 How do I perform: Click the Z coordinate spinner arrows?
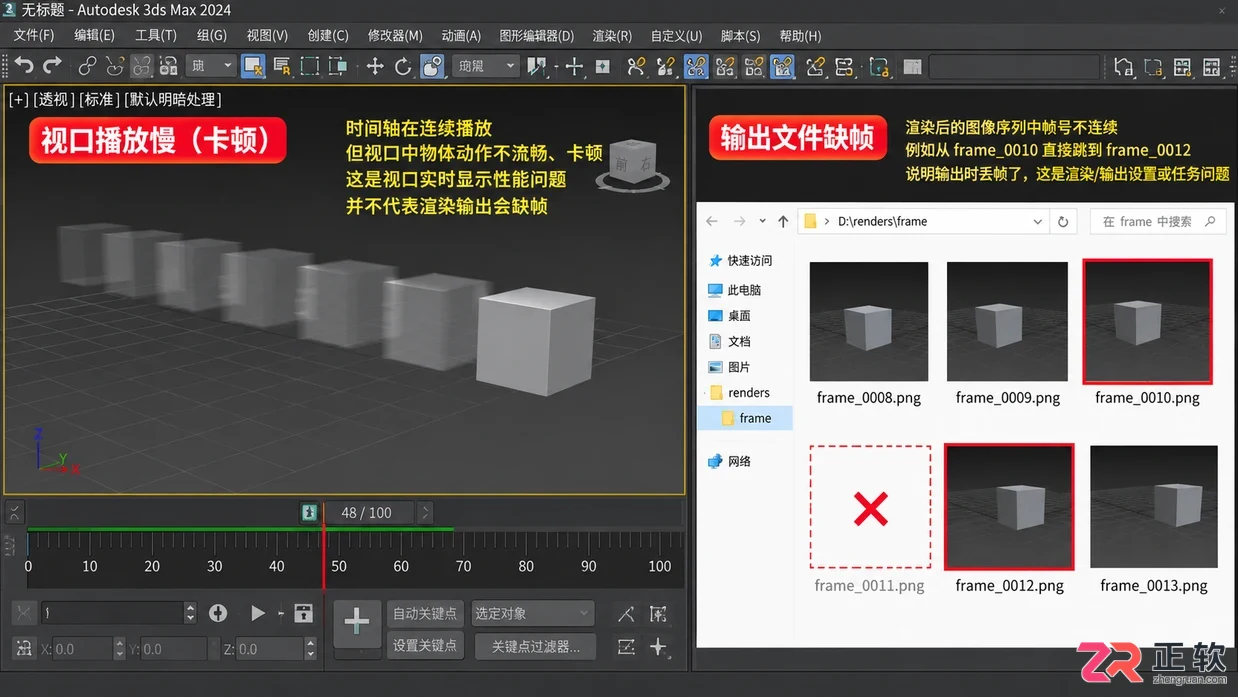pos(311,649)
